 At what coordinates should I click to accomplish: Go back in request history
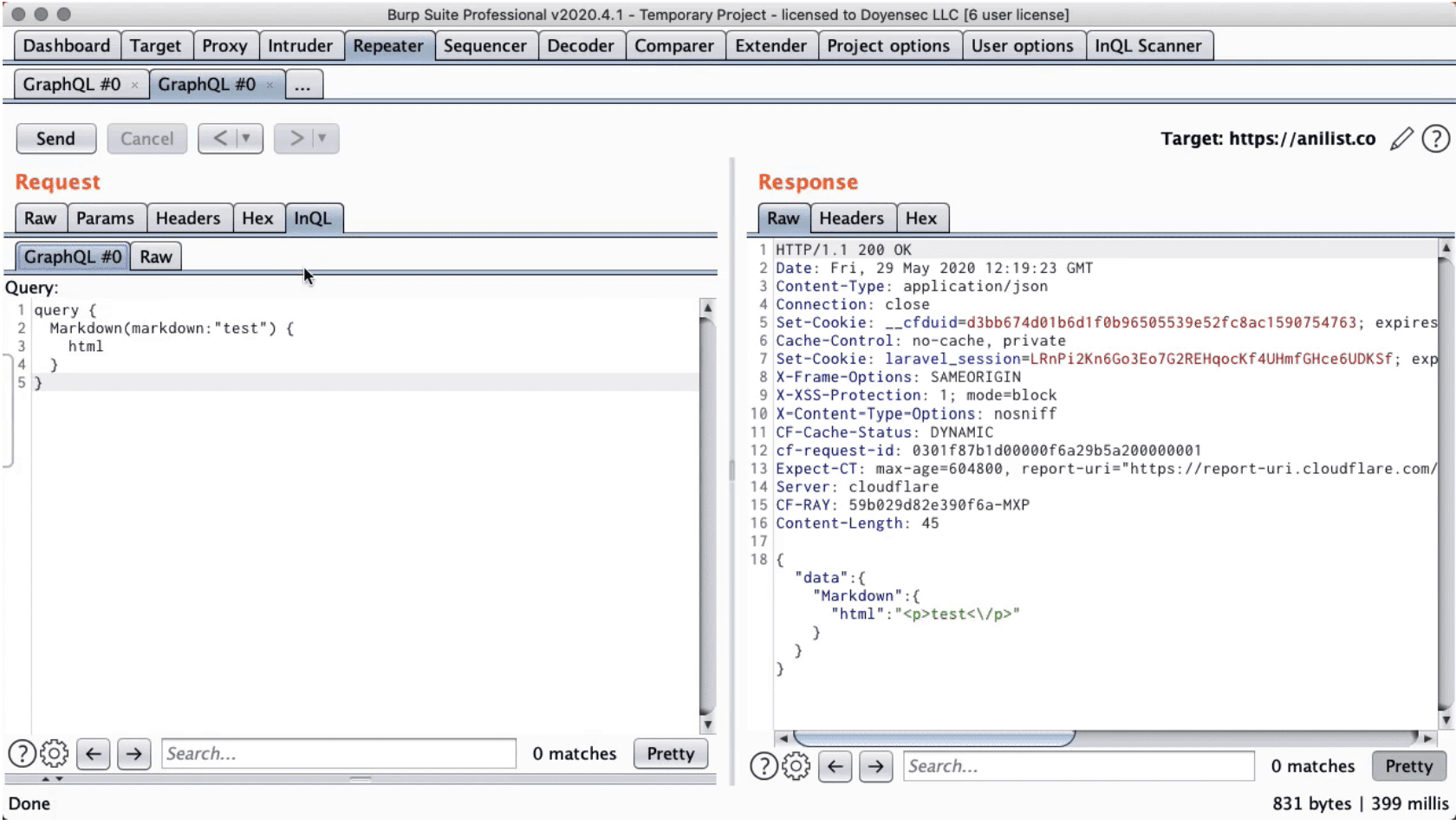tap(220, 139)
